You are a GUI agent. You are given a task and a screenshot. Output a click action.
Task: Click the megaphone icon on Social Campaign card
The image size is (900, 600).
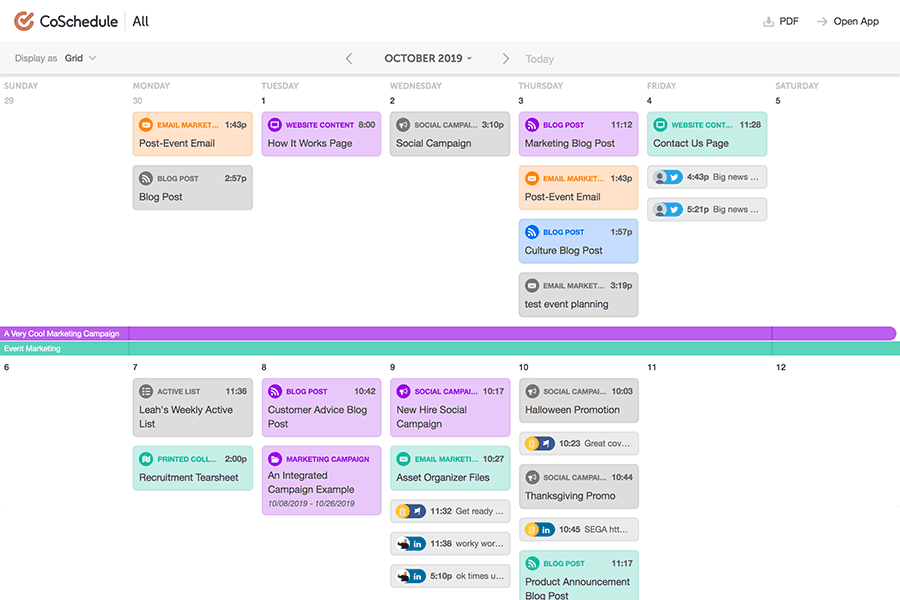403,125
